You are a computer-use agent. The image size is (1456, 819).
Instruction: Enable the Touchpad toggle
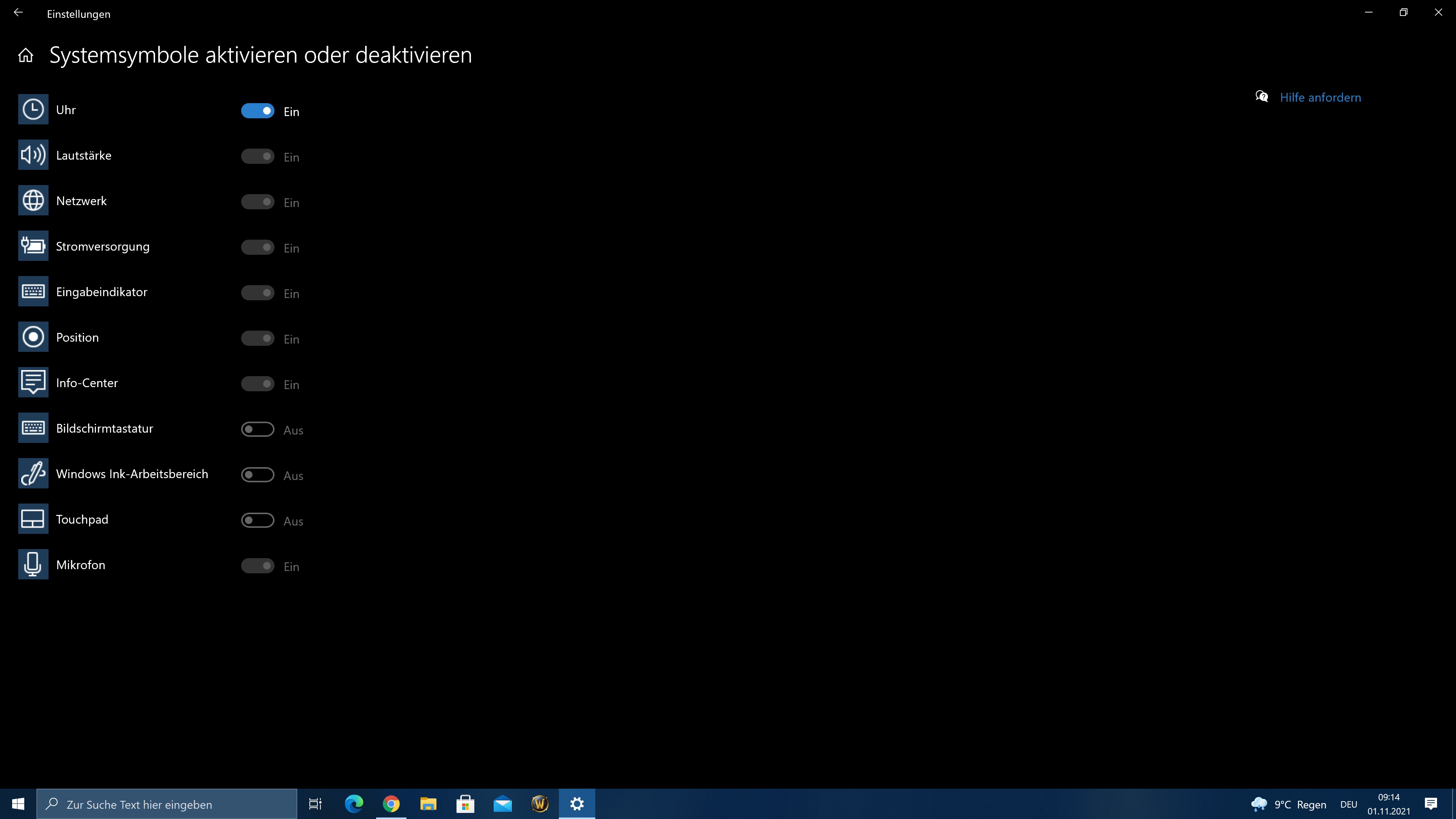point(258,521)
